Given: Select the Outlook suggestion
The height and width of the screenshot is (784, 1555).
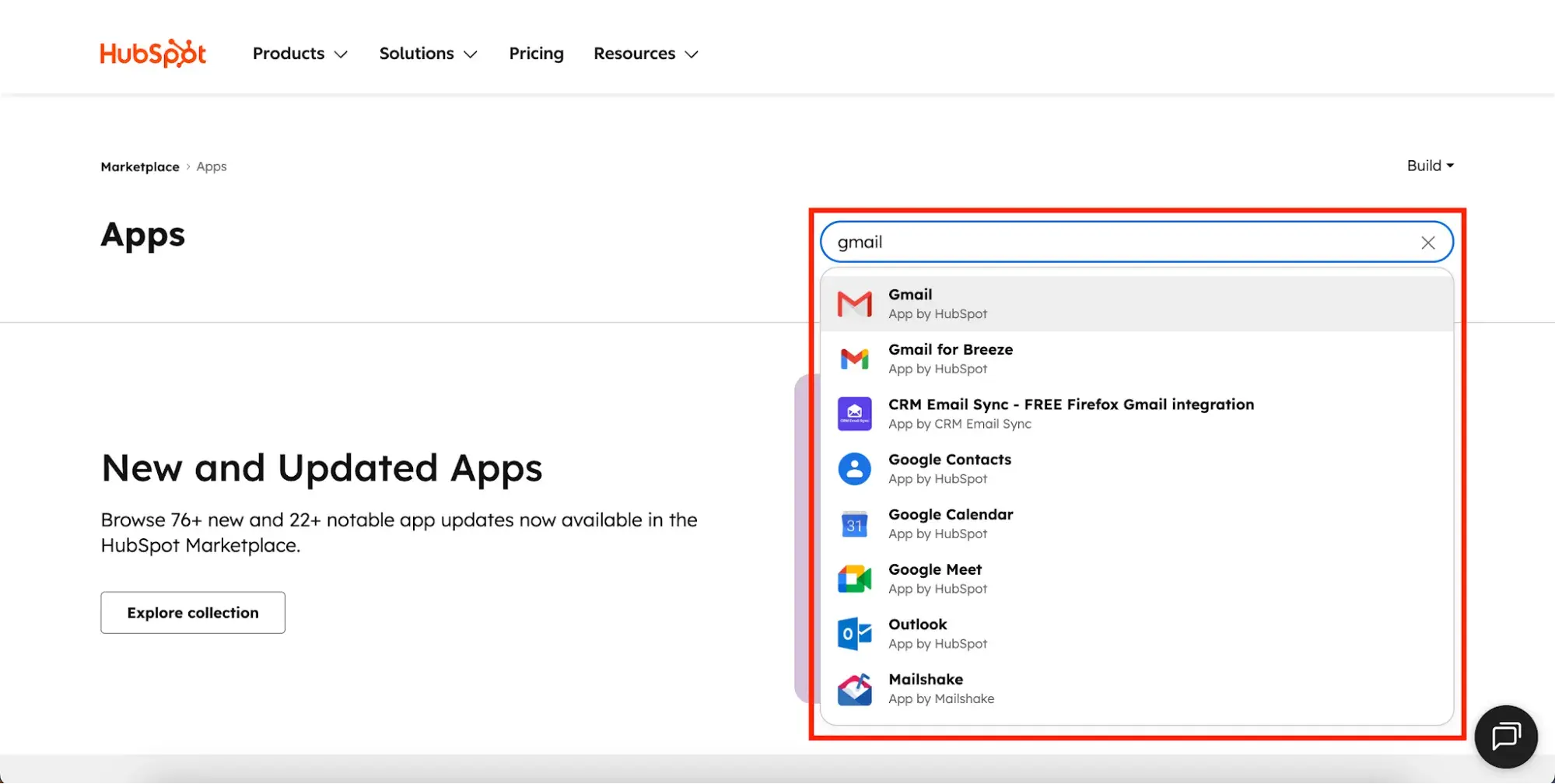Looking at the screenshot, I should (1136, 634).
